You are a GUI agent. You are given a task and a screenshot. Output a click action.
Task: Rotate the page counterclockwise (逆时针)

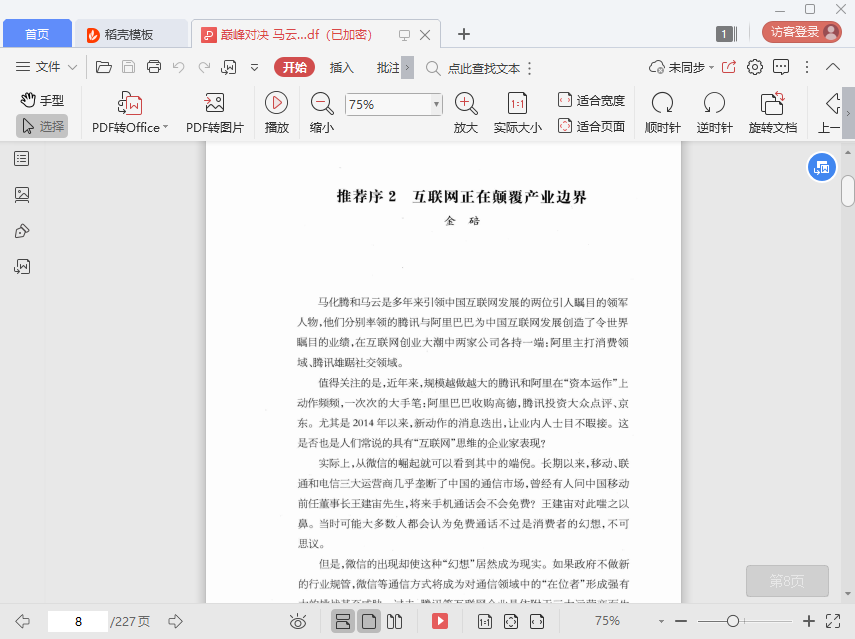[714, 104]
